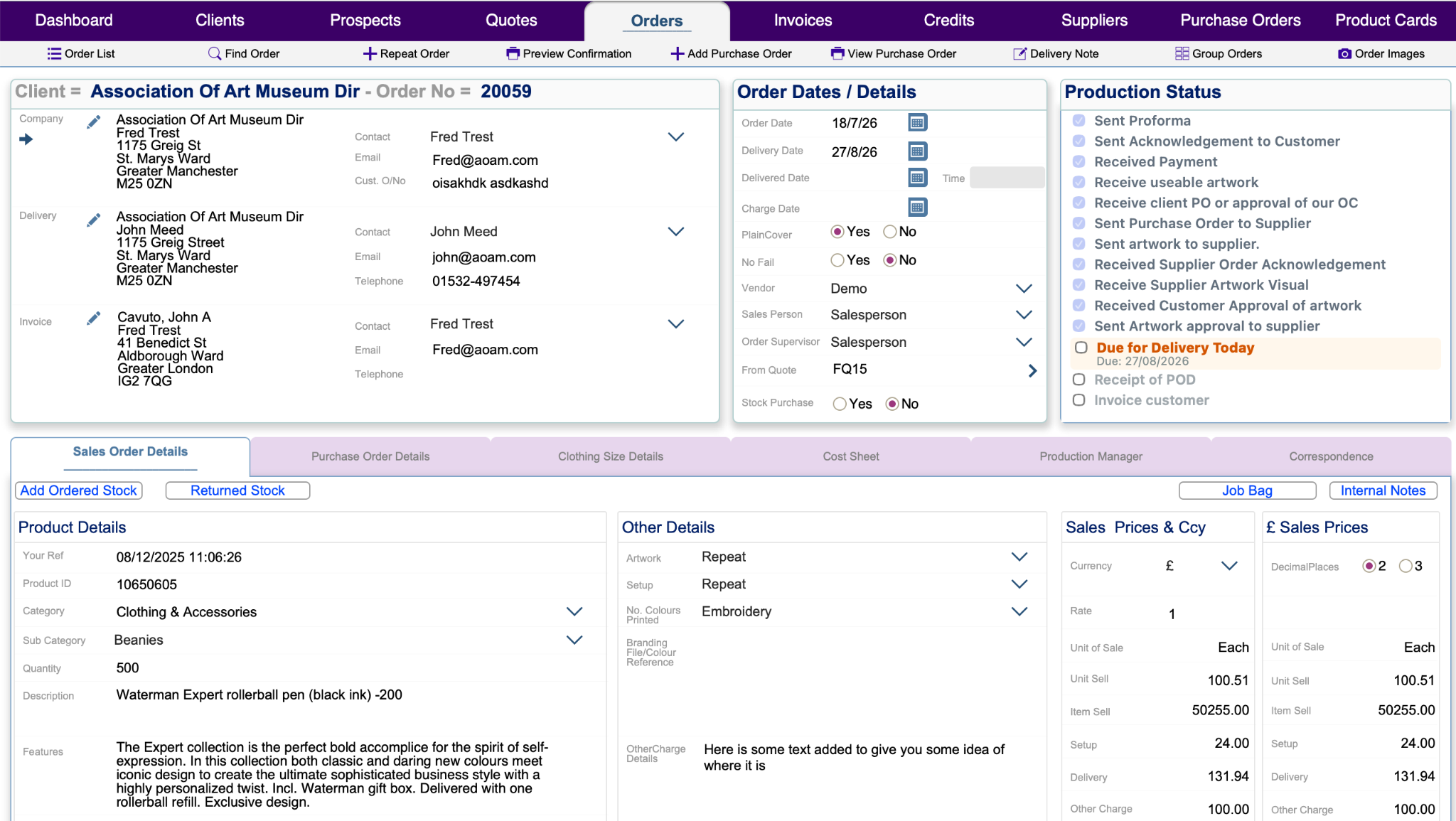Screen dimensions: 1456x821
Task: Select 3 decimal places
Action: point(1405,566)
